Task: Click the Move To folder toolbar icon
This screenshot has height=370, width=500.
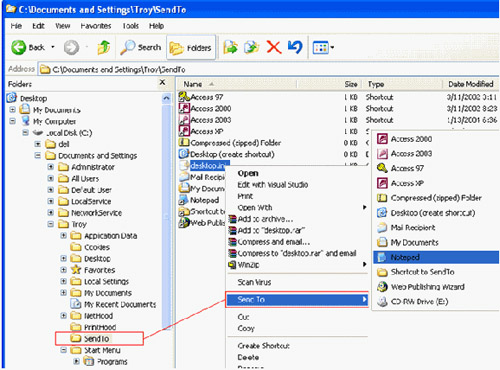Action: (230, 47)
